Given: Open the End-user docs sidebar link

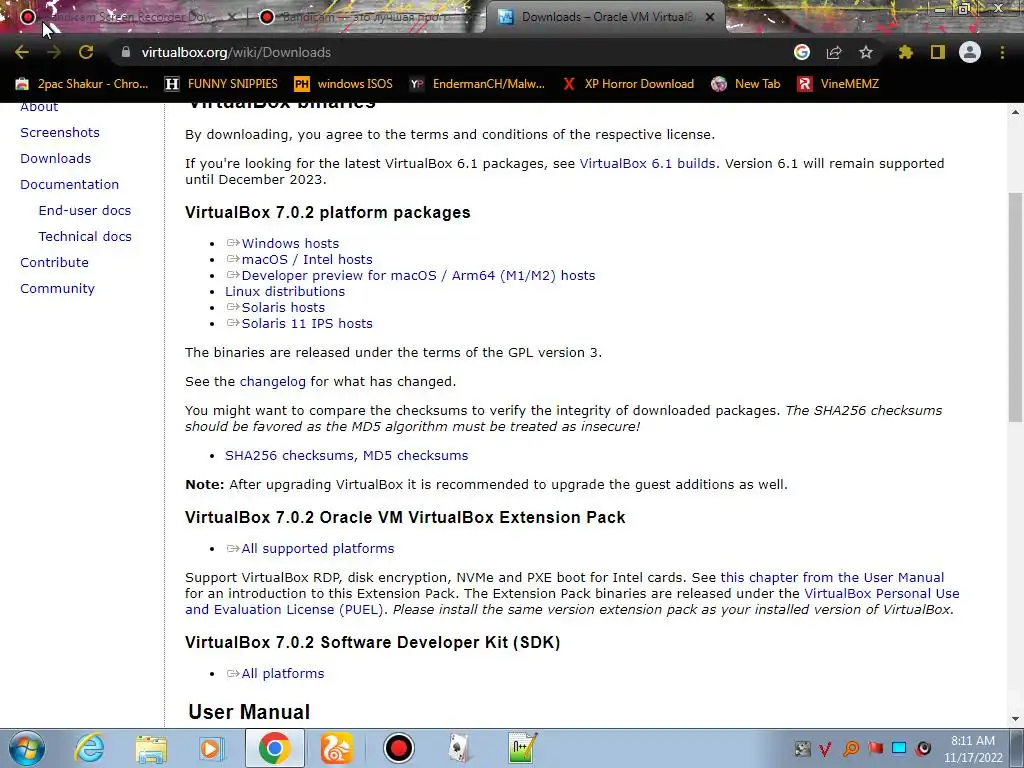Looking at the screenshot, I should [x=85, y=210].
